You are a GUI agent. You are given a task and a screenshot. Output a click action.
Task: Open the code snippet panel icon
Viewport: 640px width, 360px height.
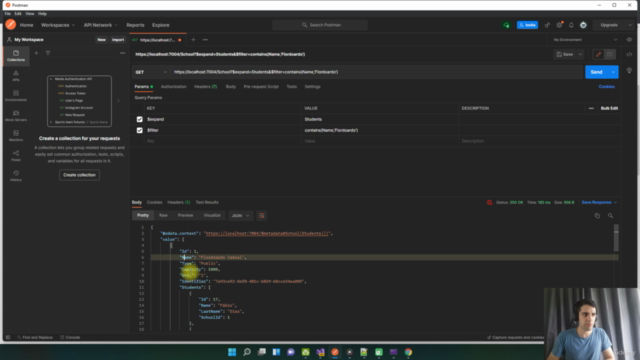click(629, 54)
